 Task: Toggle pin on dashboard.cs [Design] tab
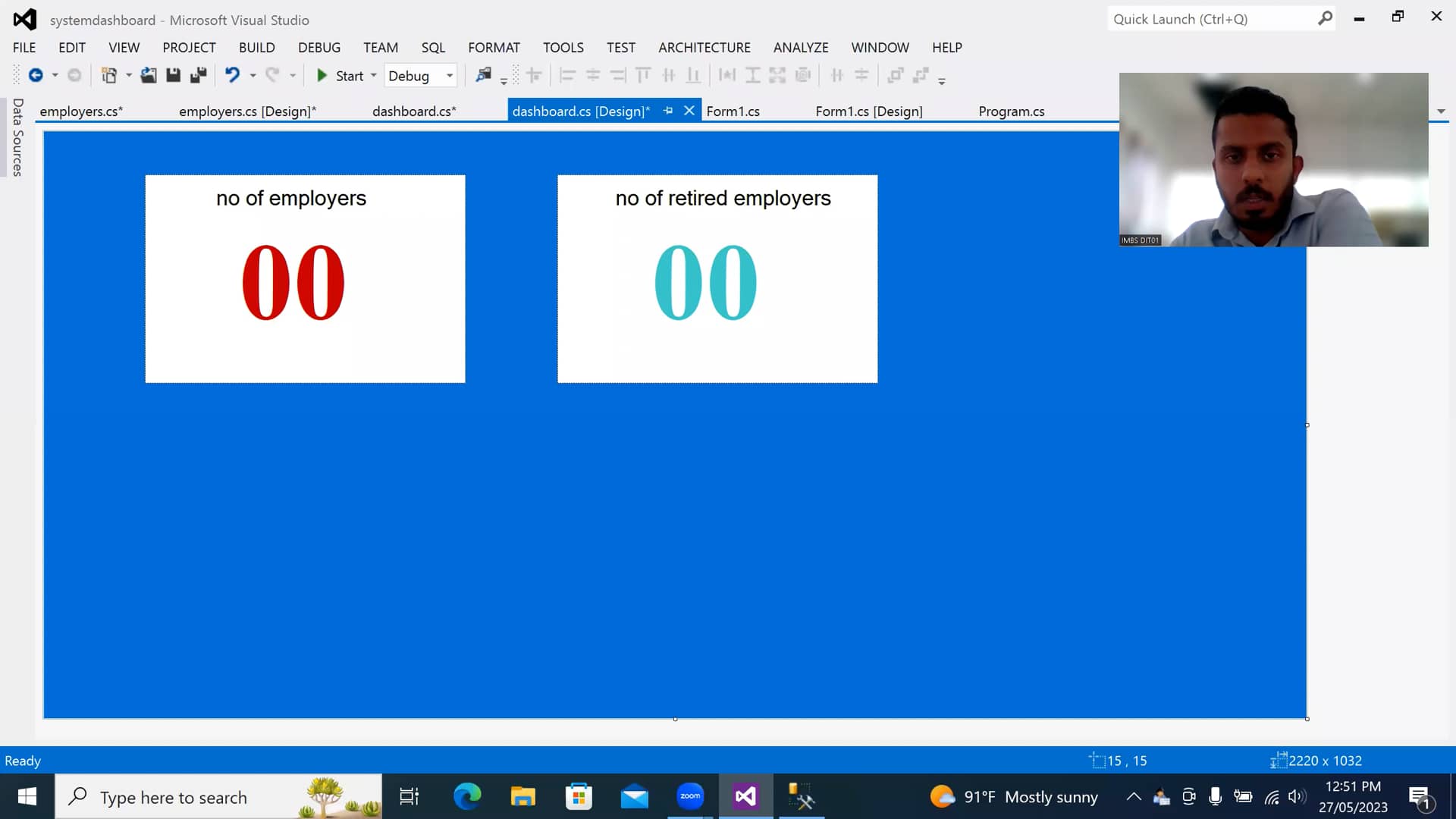(x=668, y=111)
